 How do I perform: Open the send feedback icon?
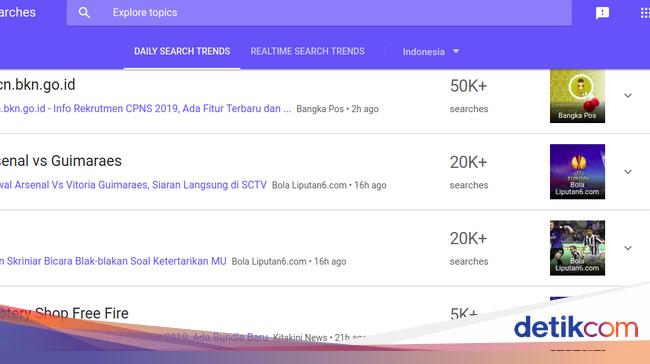point(602,13)
